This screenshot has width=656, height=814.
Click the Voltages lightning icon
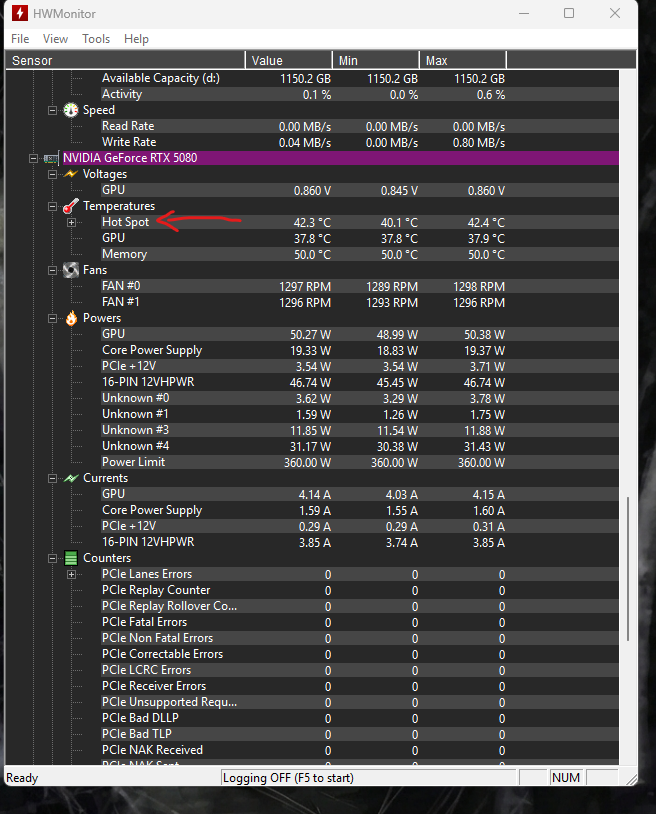tap(71, 174)
